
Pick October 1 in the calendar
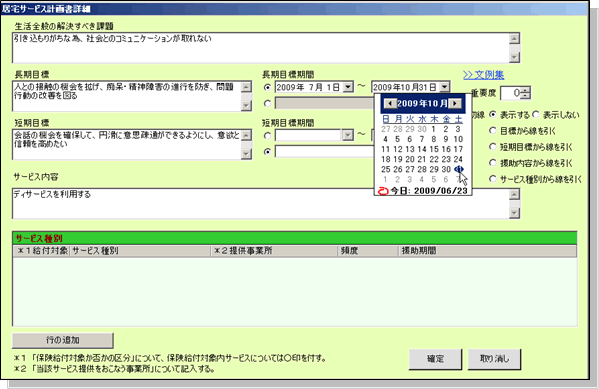434,129
